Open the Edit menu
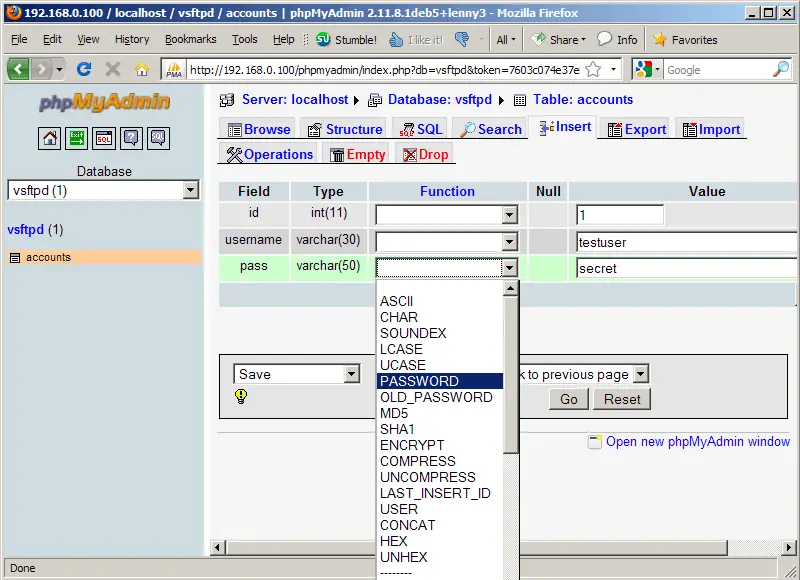 click(52, 39)
